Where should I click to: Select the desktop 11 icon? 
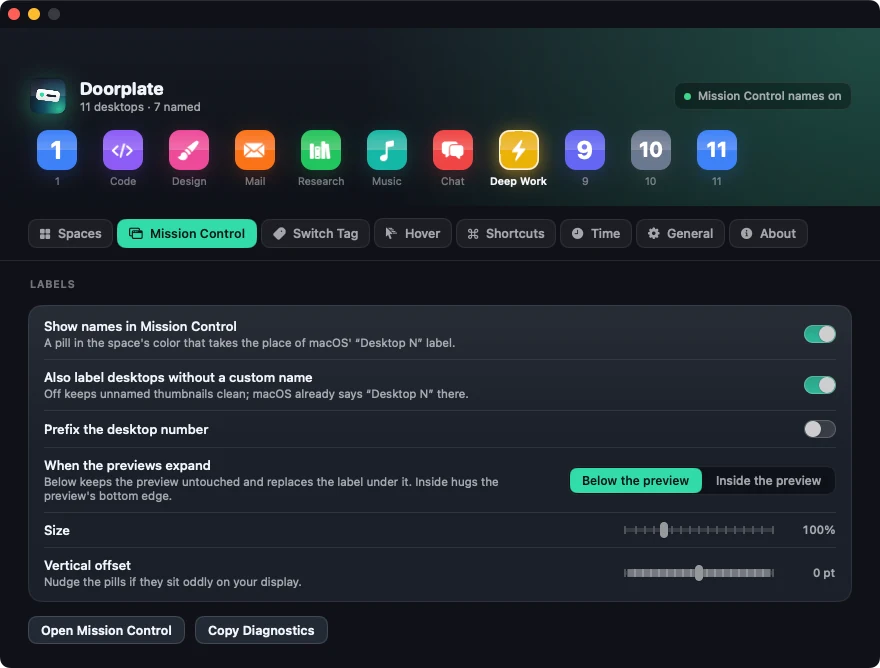(x=717, y=150)
